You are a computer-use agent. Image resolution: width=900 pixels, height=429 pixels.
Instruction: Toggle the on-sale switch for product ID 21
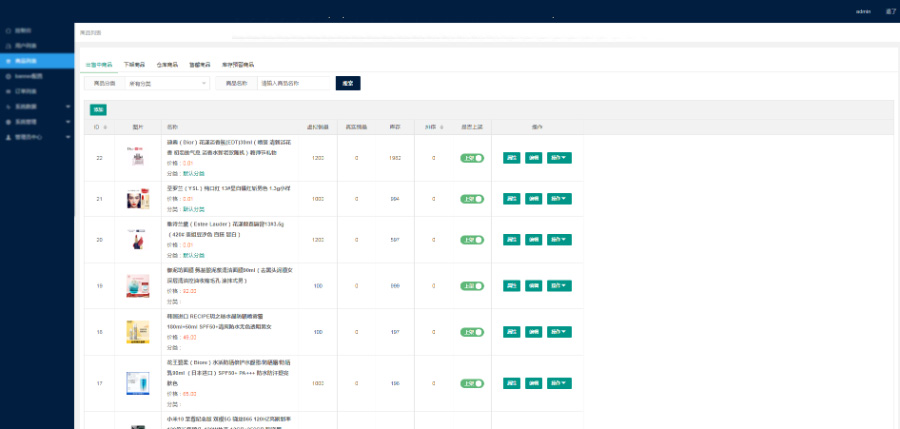coord(472,199)
